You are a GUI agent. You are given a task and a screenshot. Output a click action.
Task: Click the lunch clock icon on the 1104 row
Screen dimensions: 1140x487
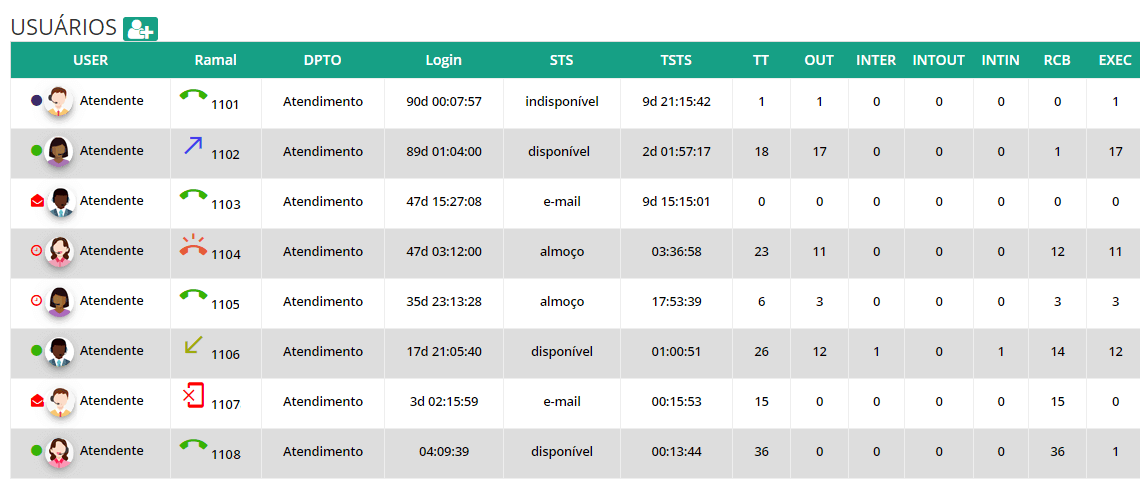[x=37, y=251]
